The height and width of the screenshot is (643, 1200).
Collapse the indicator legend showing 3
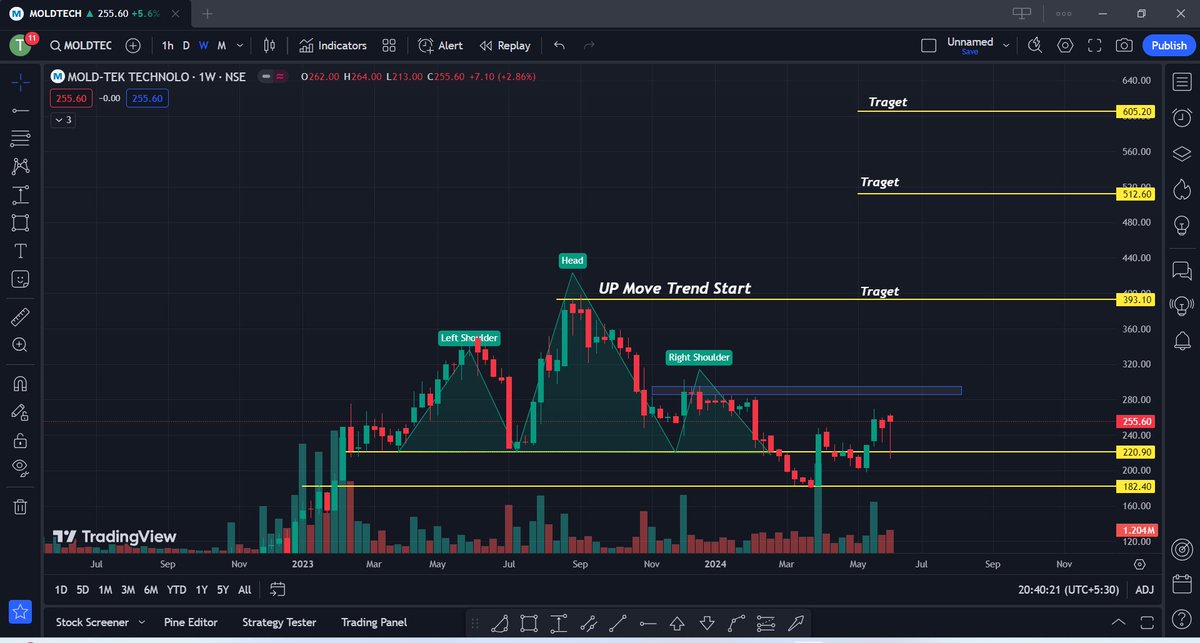click(x=62, y=120)
